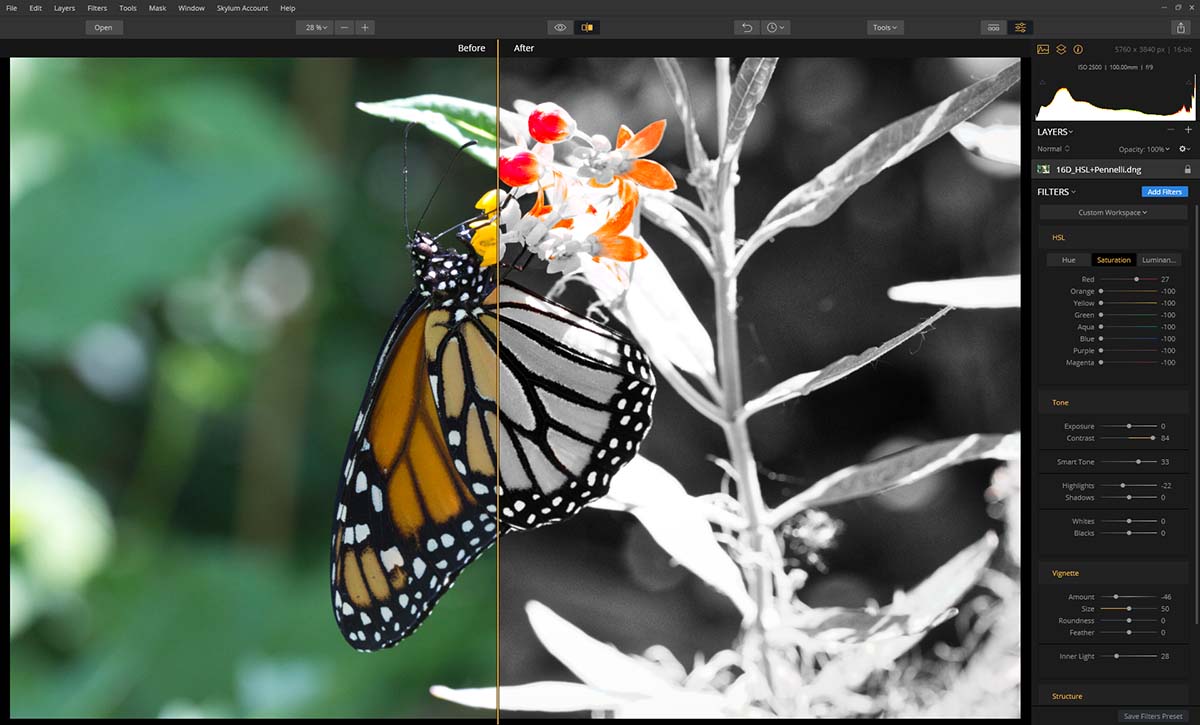Toggle the quick preview eye icon

coord(561,27)
